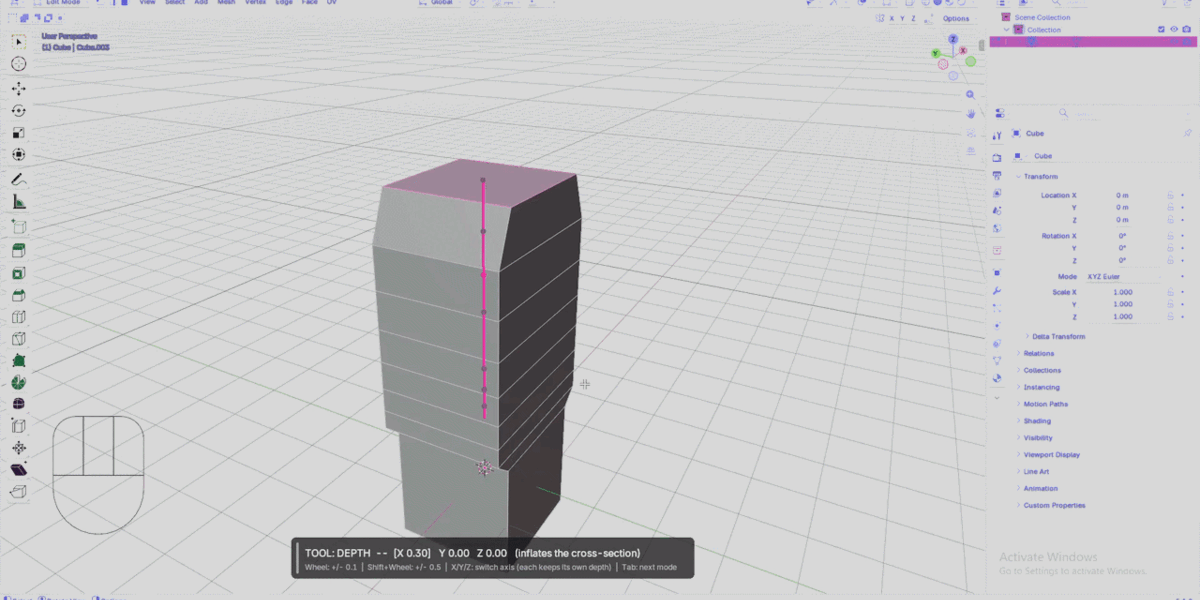
Task: Click the viewport zoom magnifier icon
Action: tap(970, 95)
